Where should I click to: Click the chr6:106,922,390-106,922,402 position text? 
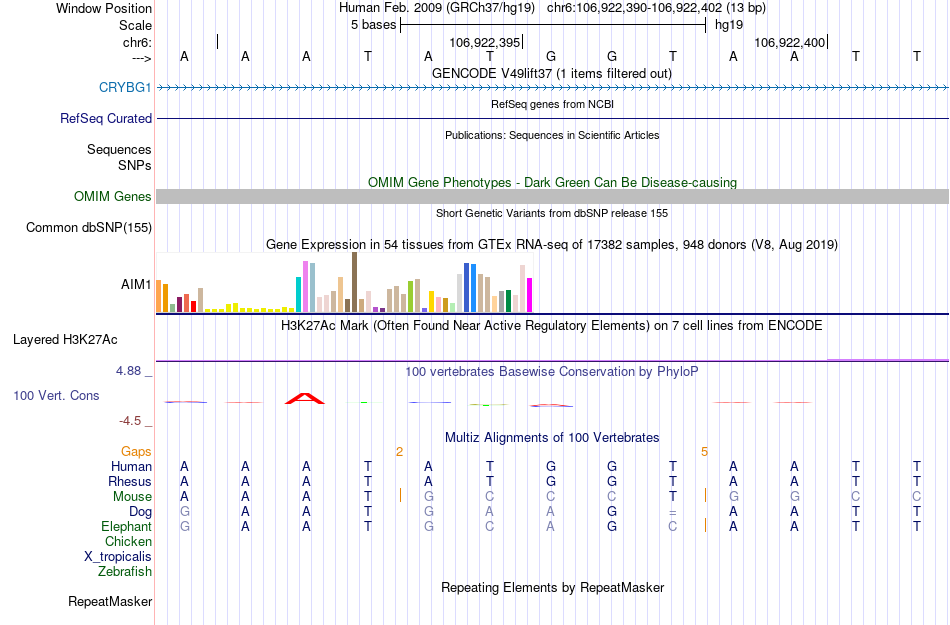pos(656,8)
